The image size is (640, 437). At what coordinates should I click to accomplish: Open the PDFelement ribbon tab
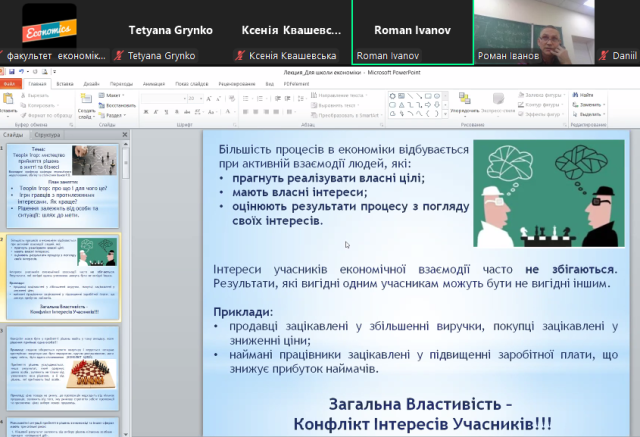pos(296,84)
